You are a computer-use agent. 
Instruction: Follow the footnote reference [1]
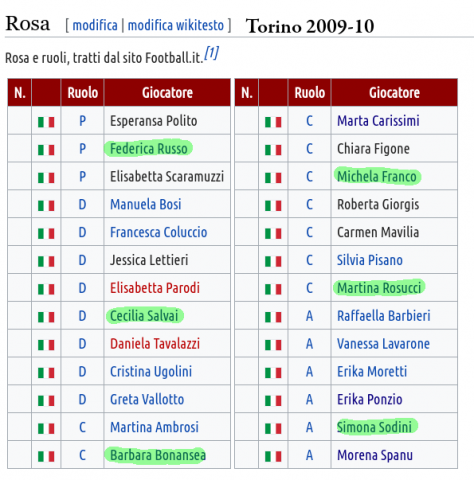pos(211,53)
